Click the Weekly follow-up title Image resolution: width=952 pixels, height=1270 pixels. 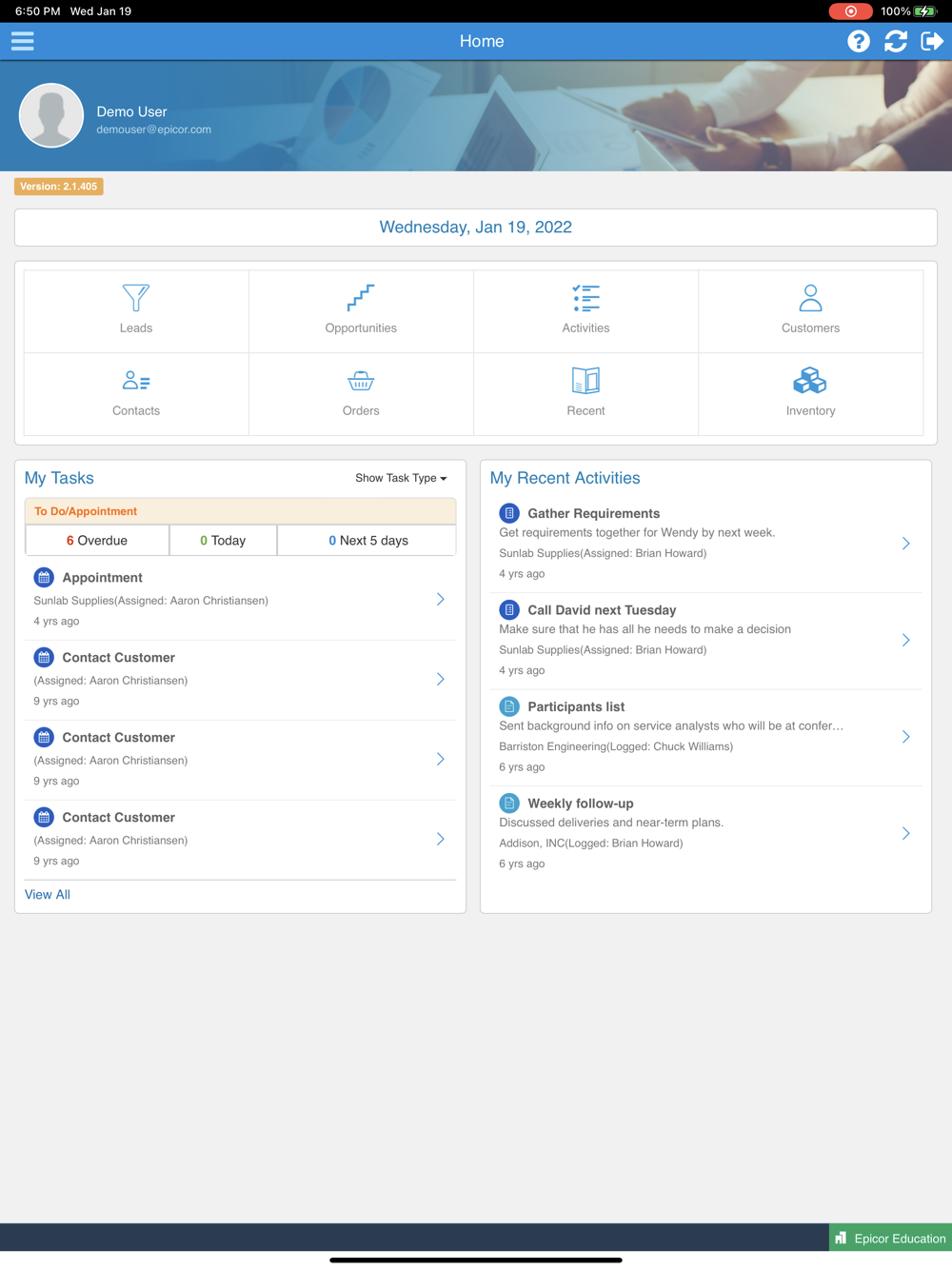(x=580, y=804)
